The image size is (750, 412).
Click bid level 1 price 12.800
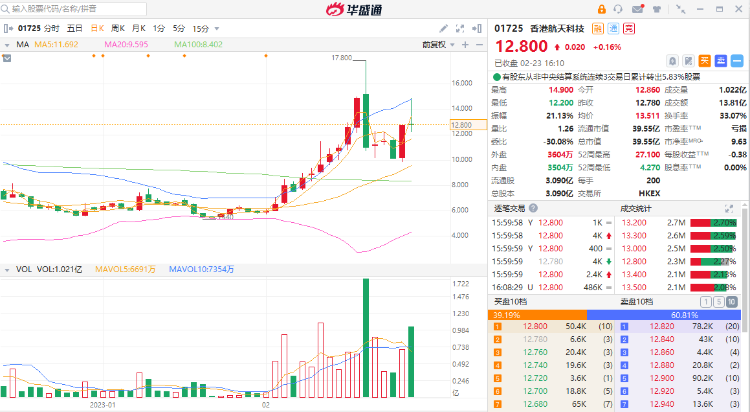point(535,326)
